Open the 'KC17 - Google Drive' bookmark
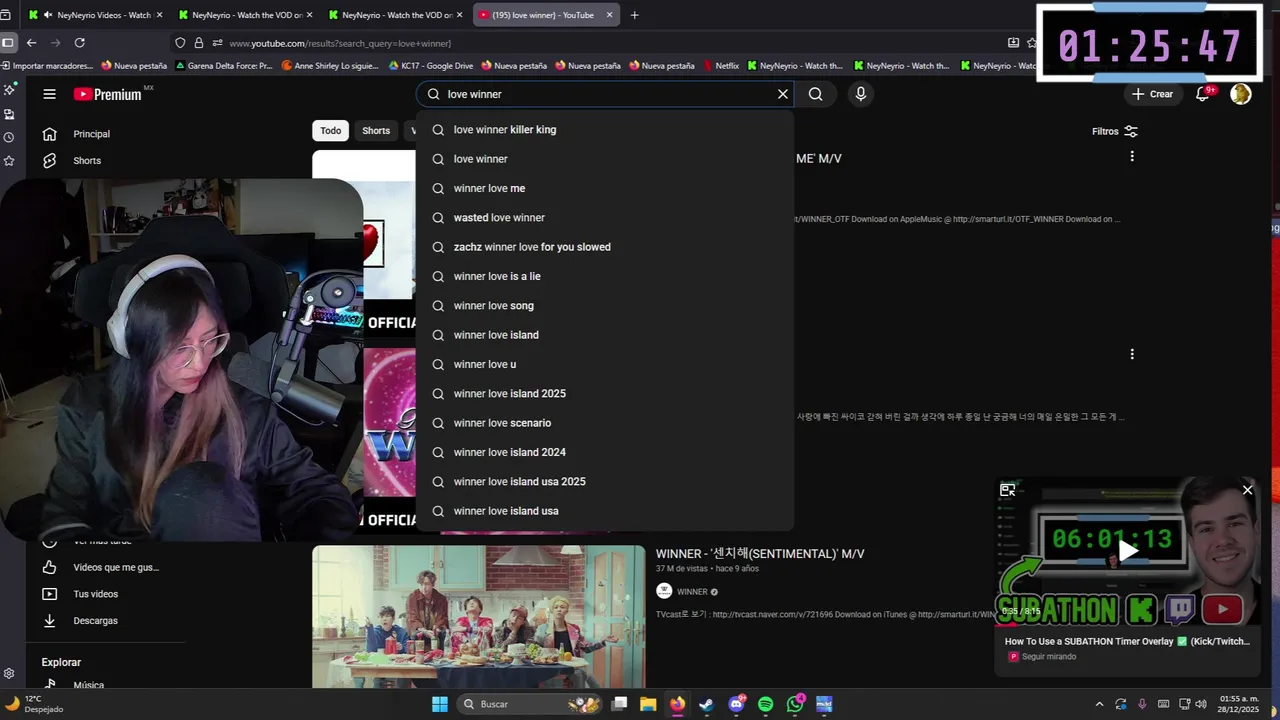The image size is (1280, 720). pyautogui.click(x=430, y=66)
